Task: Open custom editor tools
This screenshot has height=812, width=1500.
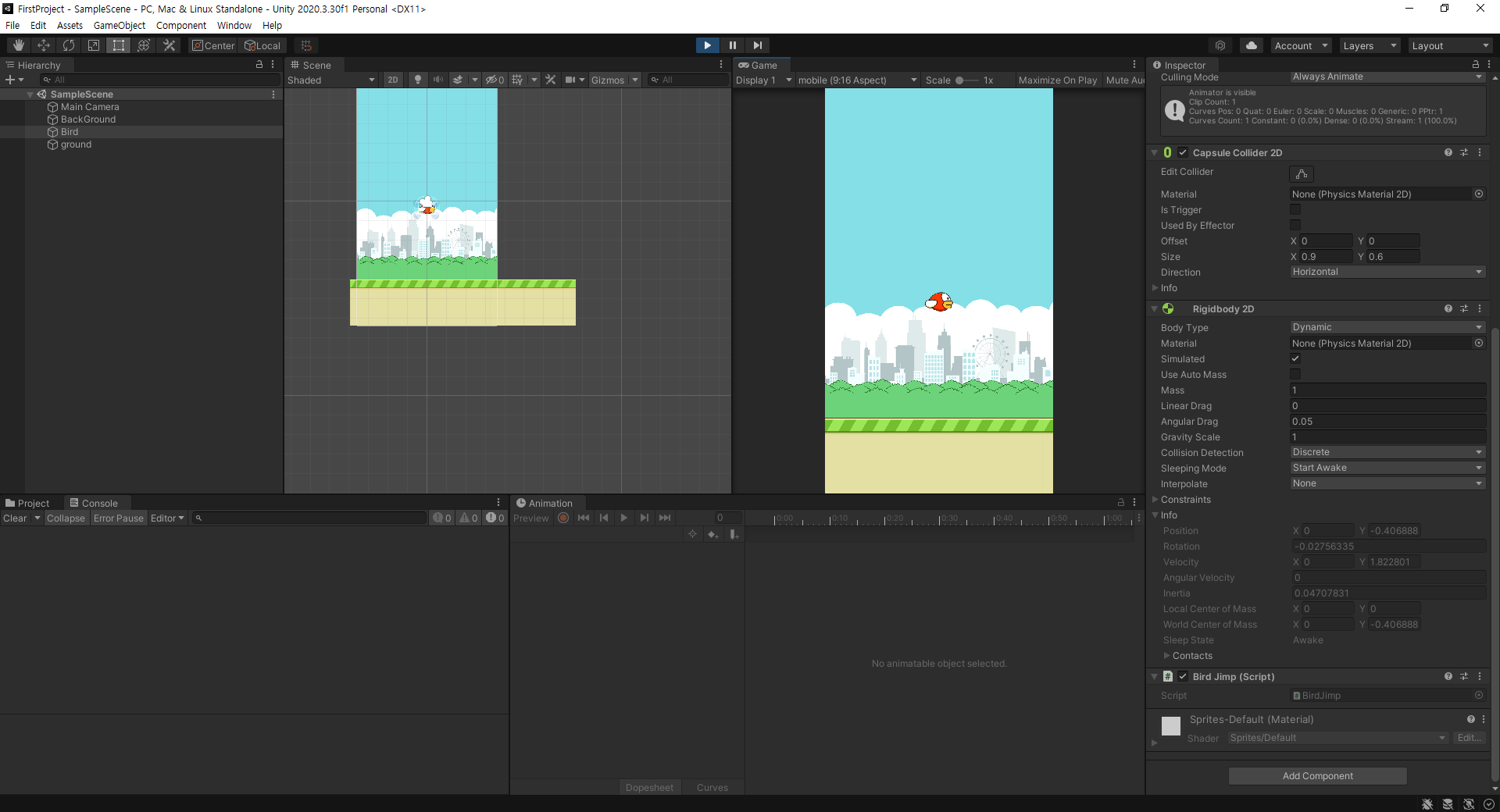Action: (169, 45)
